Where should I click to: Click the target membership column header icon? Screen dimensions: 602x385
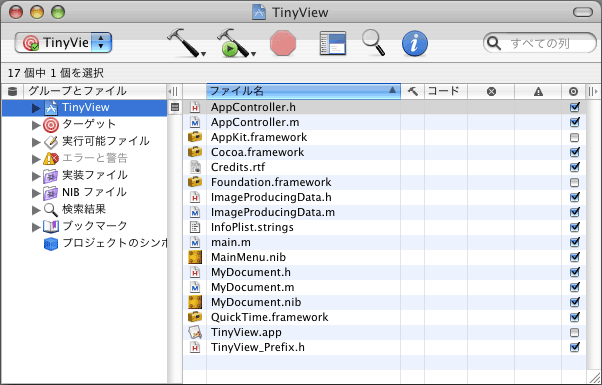pos(573,91)
